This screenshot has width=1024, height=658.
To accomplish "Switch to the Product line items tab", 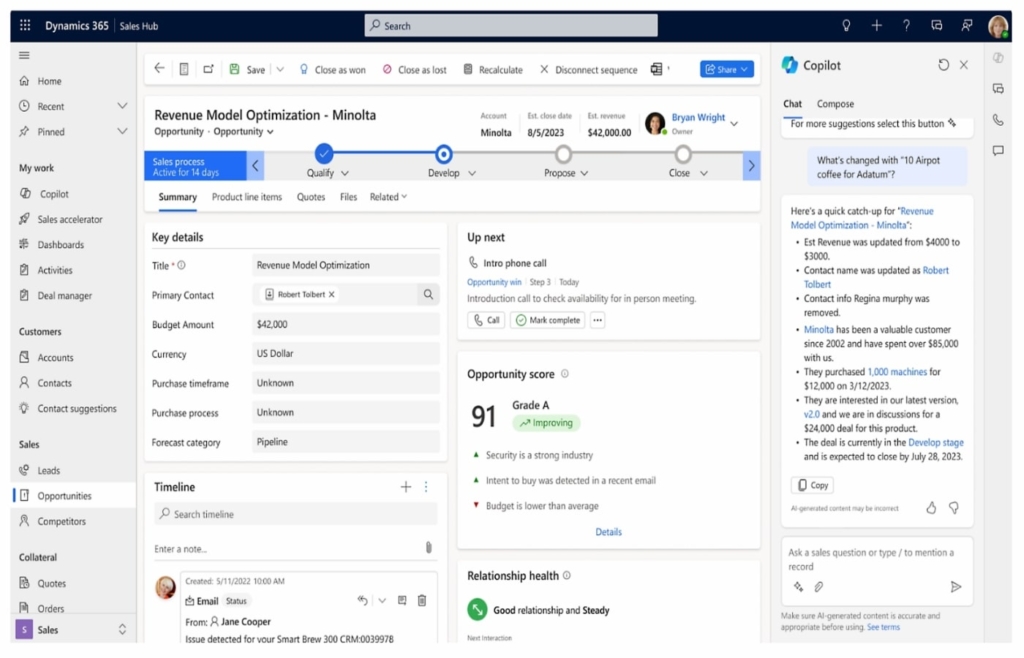I will tap(246, 197).
